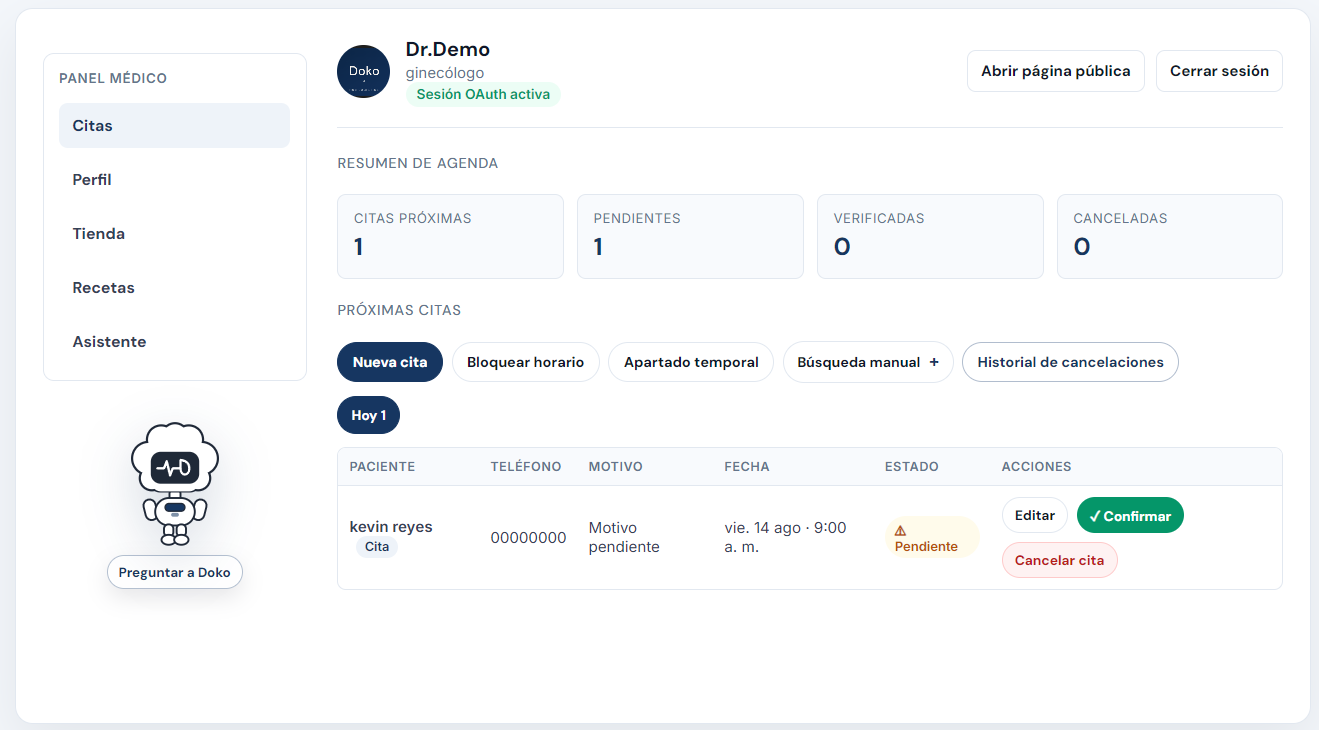Edit kevin reyes appointment
Screen dimensions: 1319x730
[1035, 515]
